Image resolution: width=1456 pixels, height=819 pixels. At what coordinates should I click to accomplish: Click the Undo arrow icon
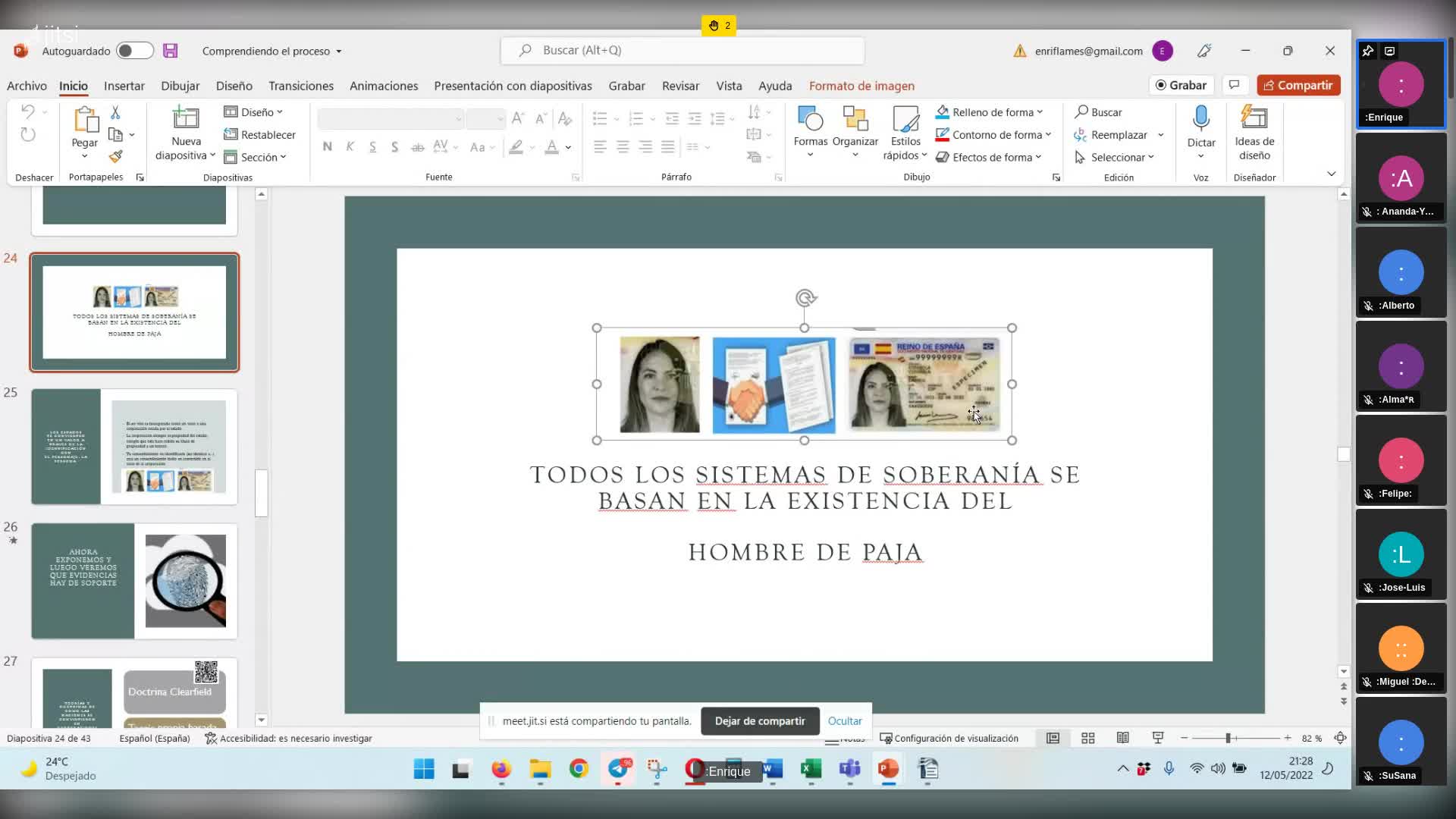(x=28, y=111)
